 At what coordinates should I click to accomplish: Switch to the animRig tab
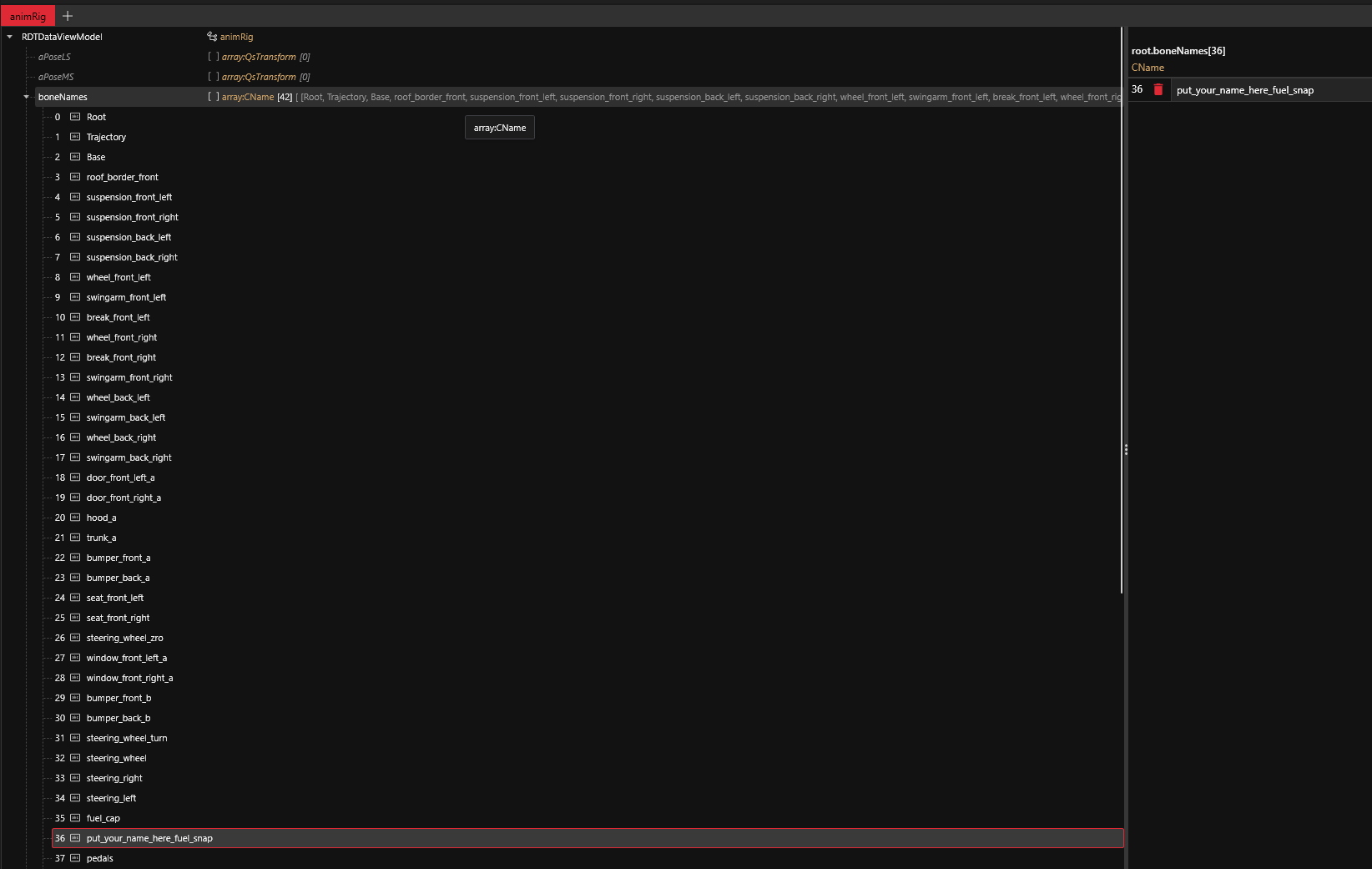(28, 16)
